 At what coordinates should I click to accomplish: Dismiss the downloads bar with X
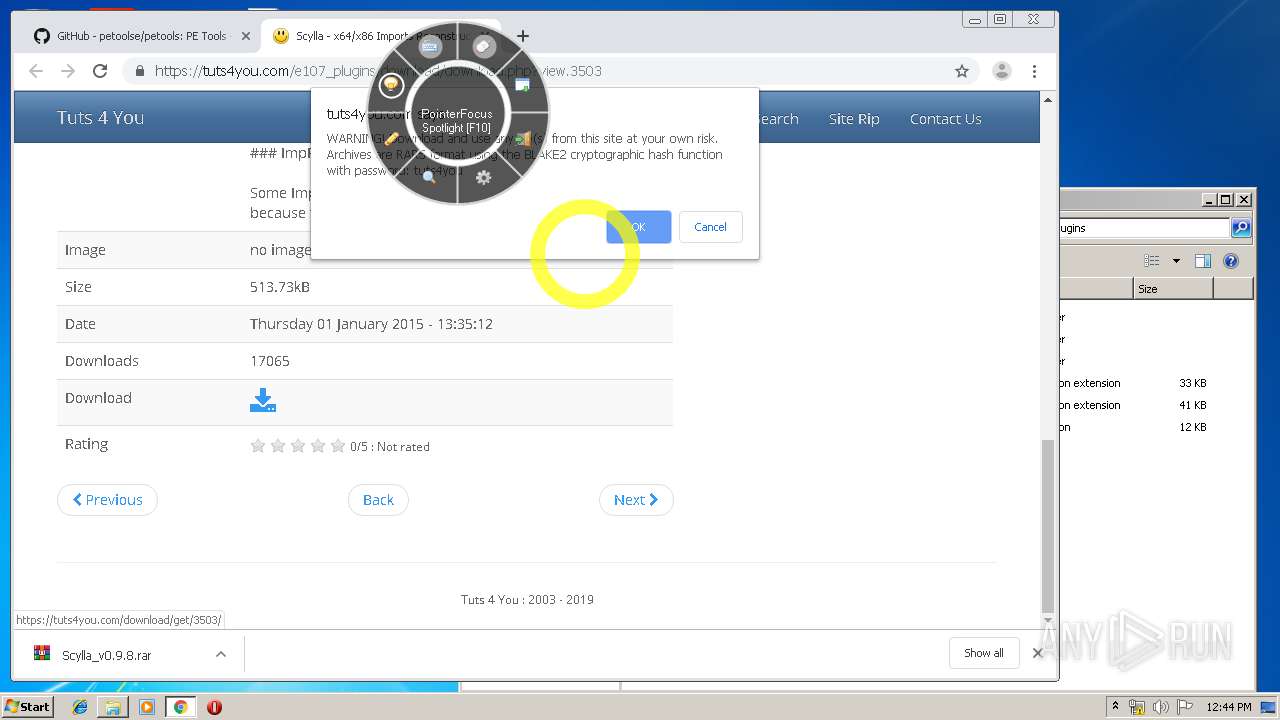(1037, 653)
